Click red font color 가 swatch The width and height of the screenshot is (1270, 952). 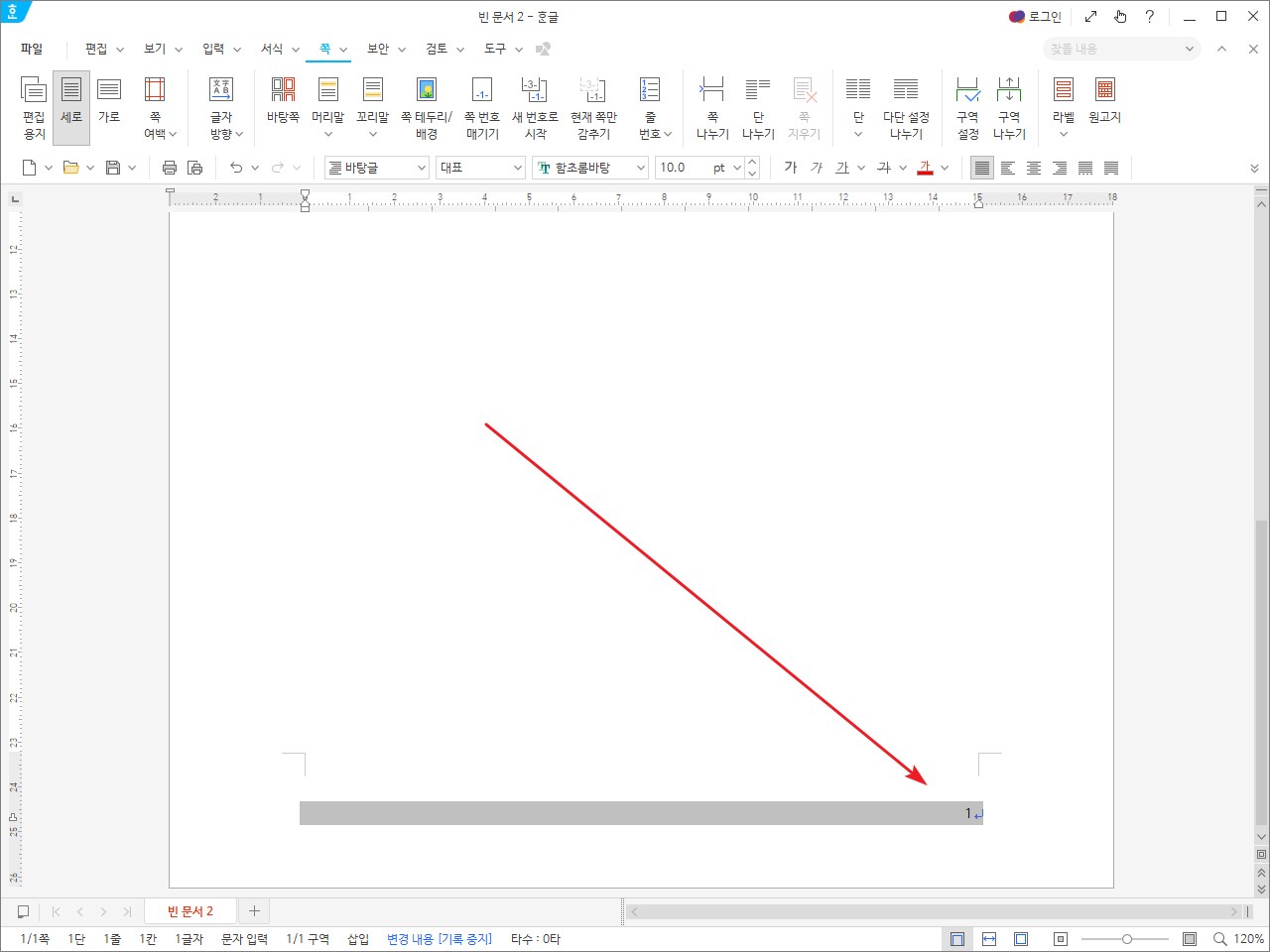tap(926, 168)
